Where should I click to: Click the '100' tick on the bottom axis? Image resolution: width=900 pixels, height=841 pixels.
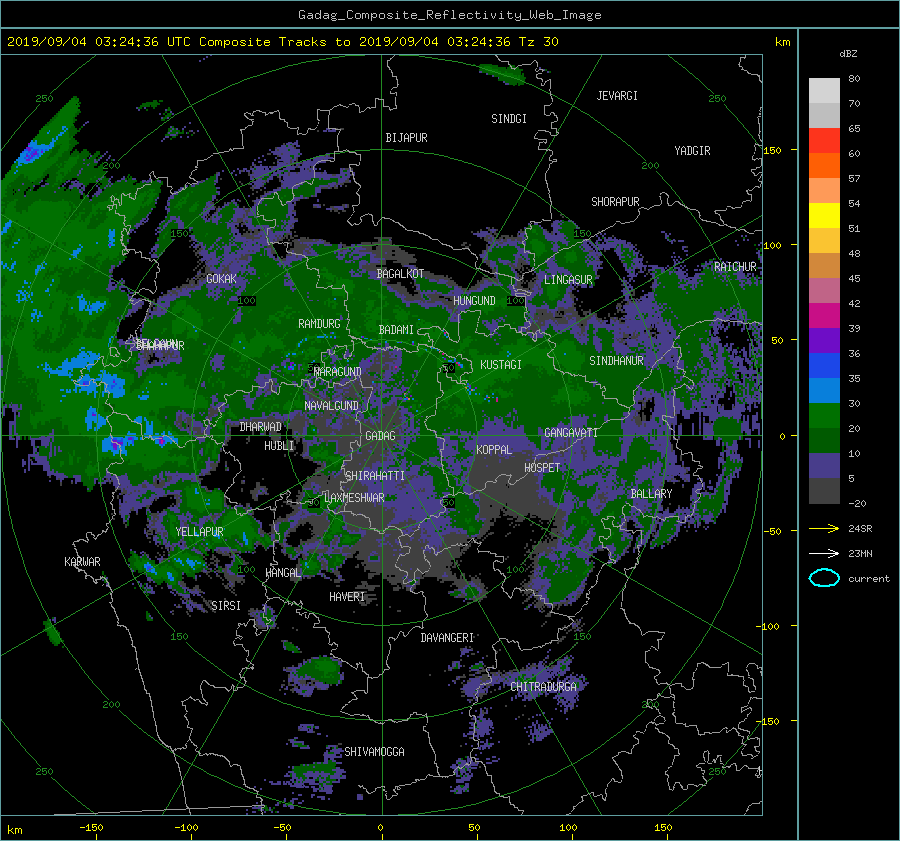[x=568, y=828]
